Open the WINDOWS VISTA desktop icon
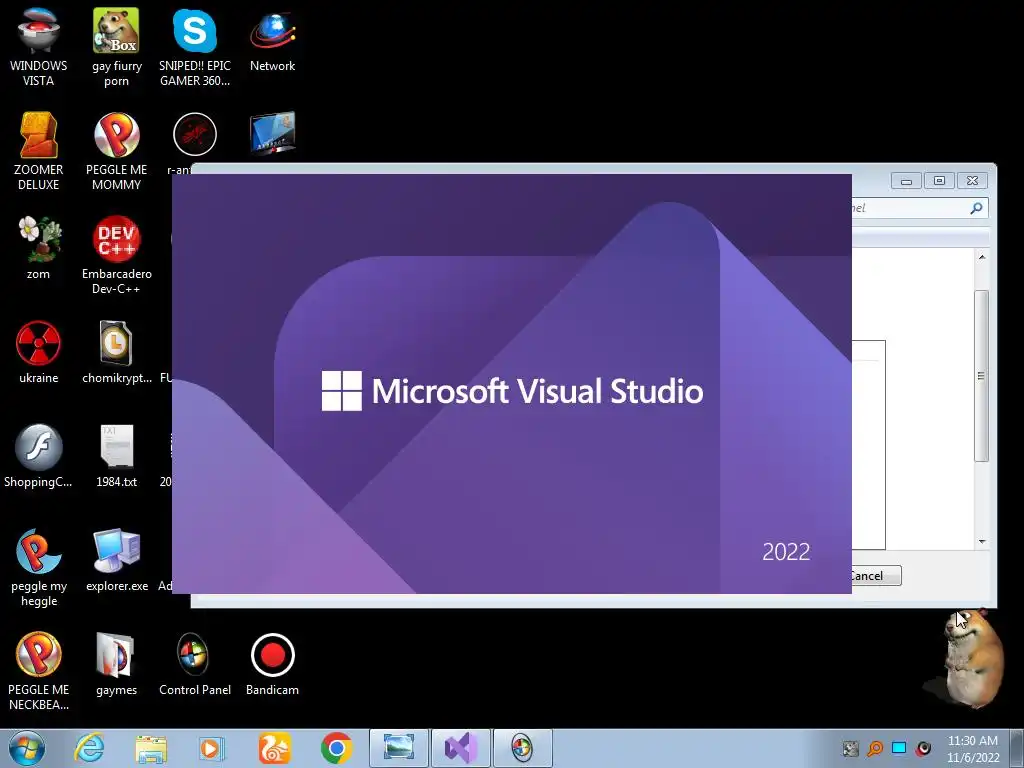 38,47
